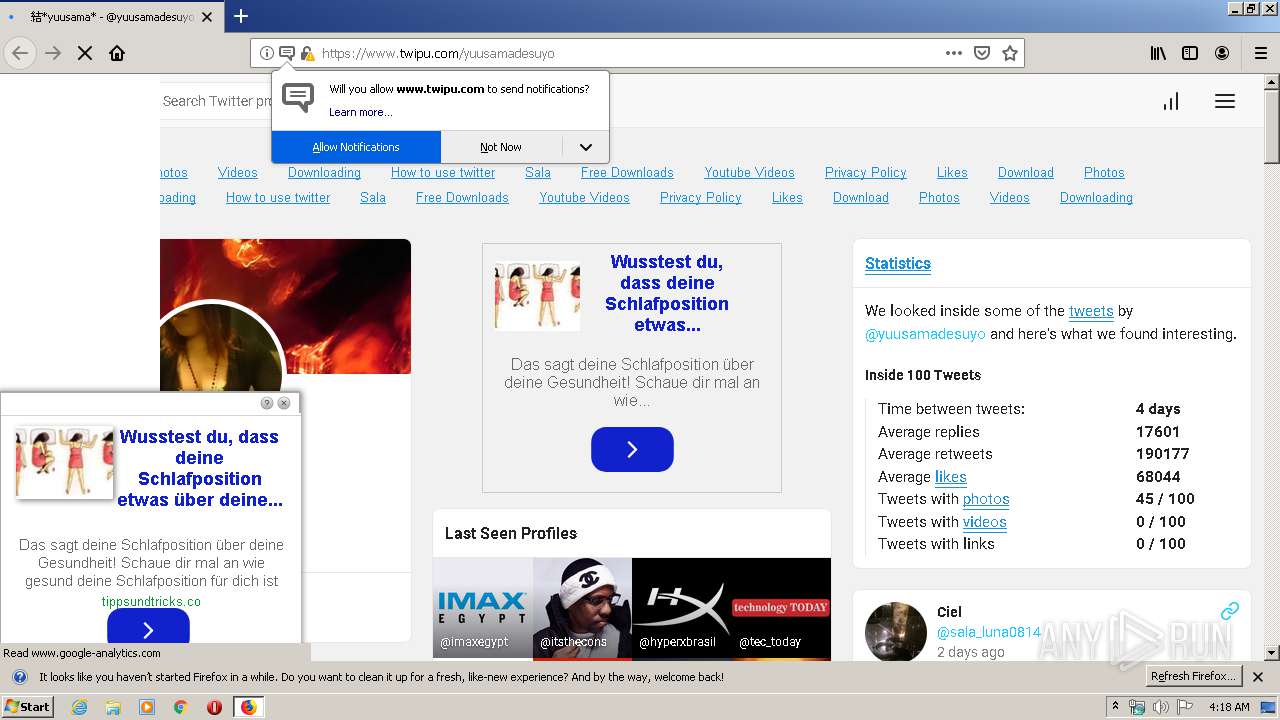This screenshot has height=720, width=1280.
Task: Click the forward navigation arrow
Action: (53, 53)
